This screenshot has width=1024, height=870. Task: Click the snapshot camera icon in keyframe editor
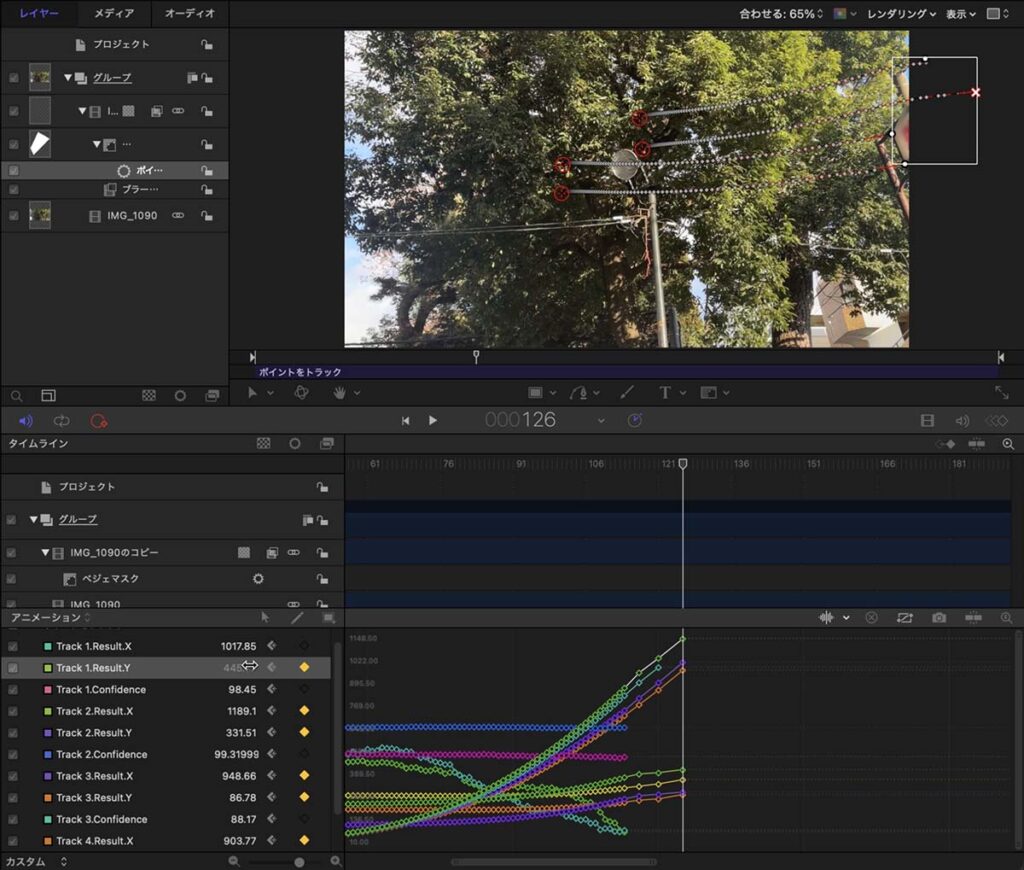point(939,618)
